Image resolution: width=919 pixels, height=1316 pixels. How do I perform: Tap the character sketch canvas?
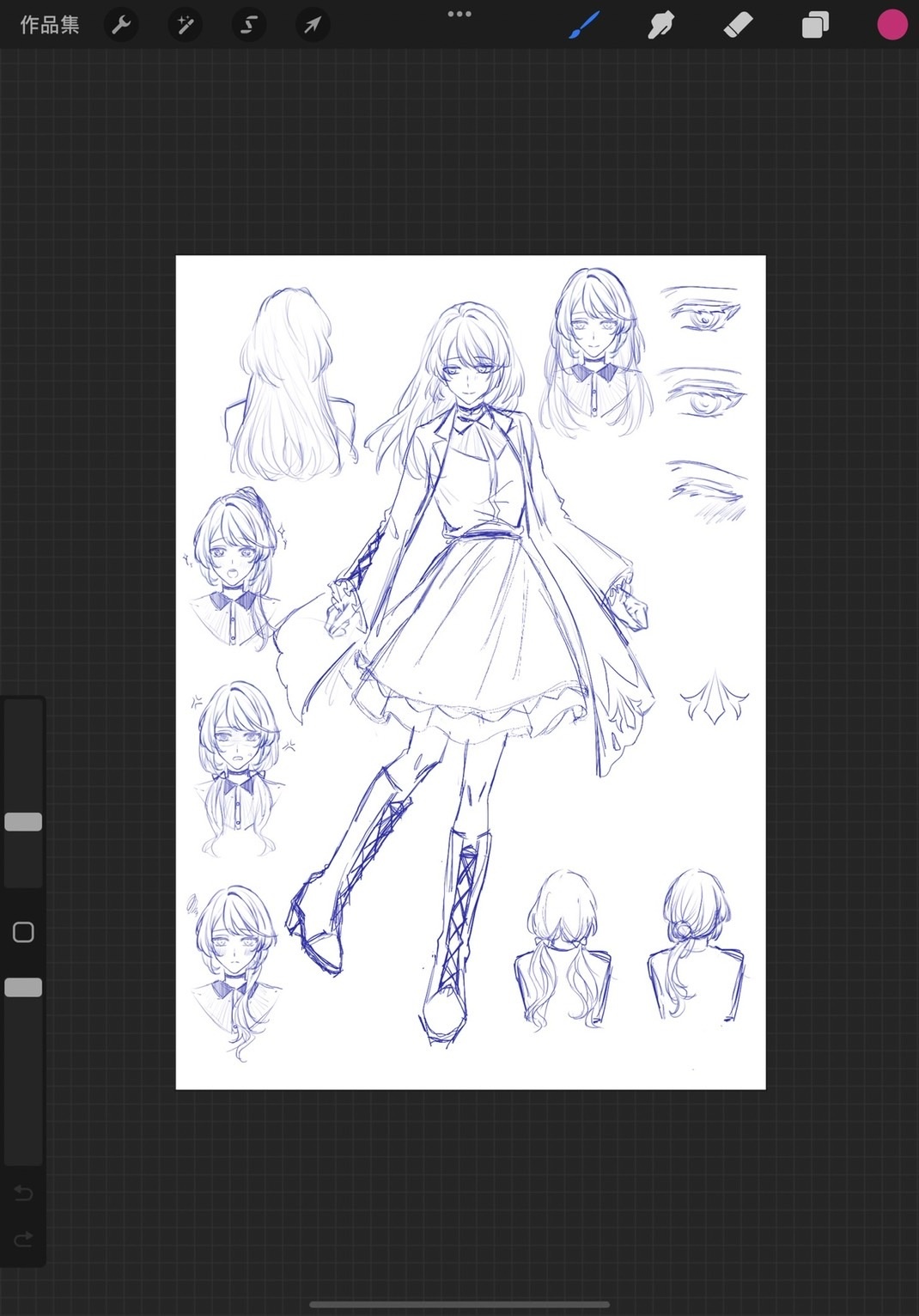click(x=471, y=673)
